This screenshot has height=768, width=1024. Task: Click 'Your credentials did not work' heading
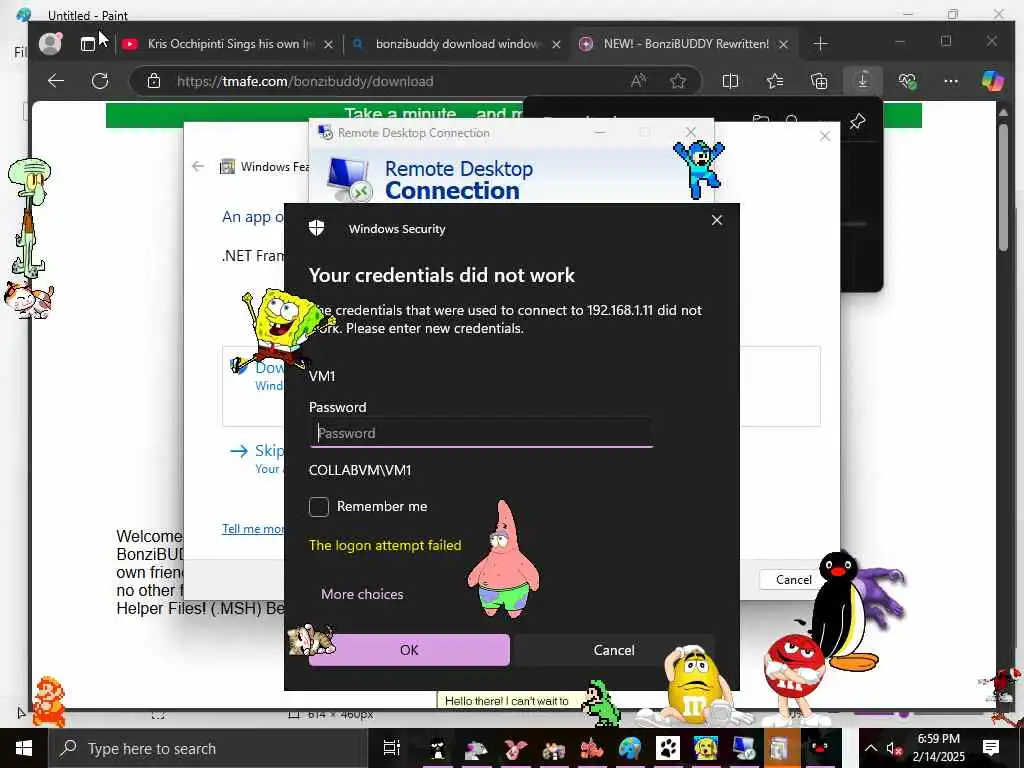(441, 275)
